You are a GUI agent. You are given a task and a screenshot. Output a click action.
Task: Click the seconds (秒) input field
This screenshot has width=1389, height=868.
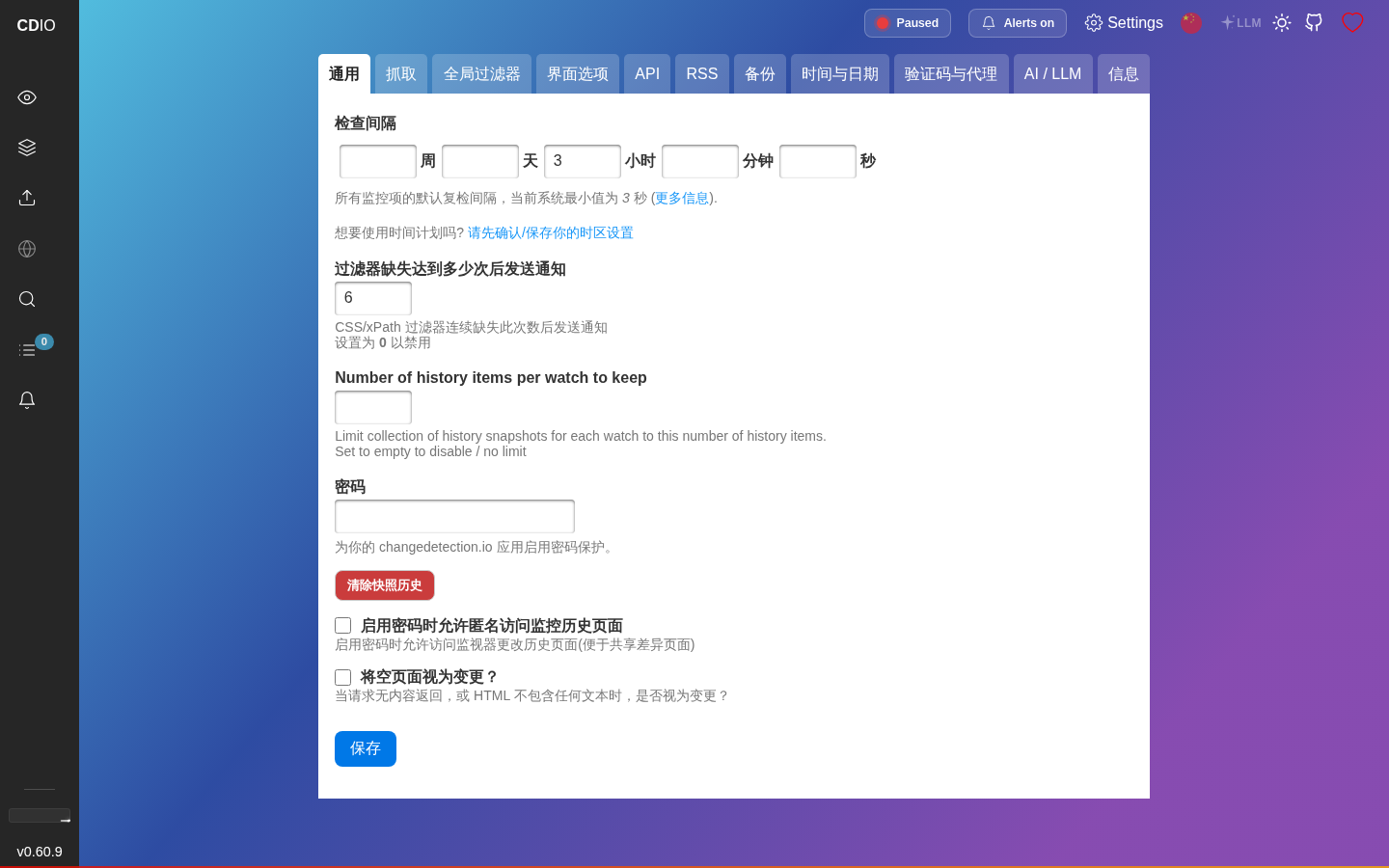[818, 161]
